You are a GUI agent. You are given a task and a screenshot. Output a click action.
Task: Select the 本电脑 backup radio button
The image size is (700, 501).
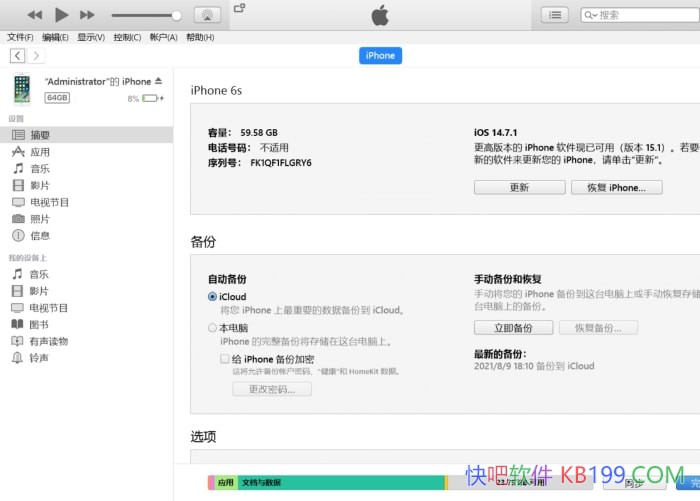(212, 327)
